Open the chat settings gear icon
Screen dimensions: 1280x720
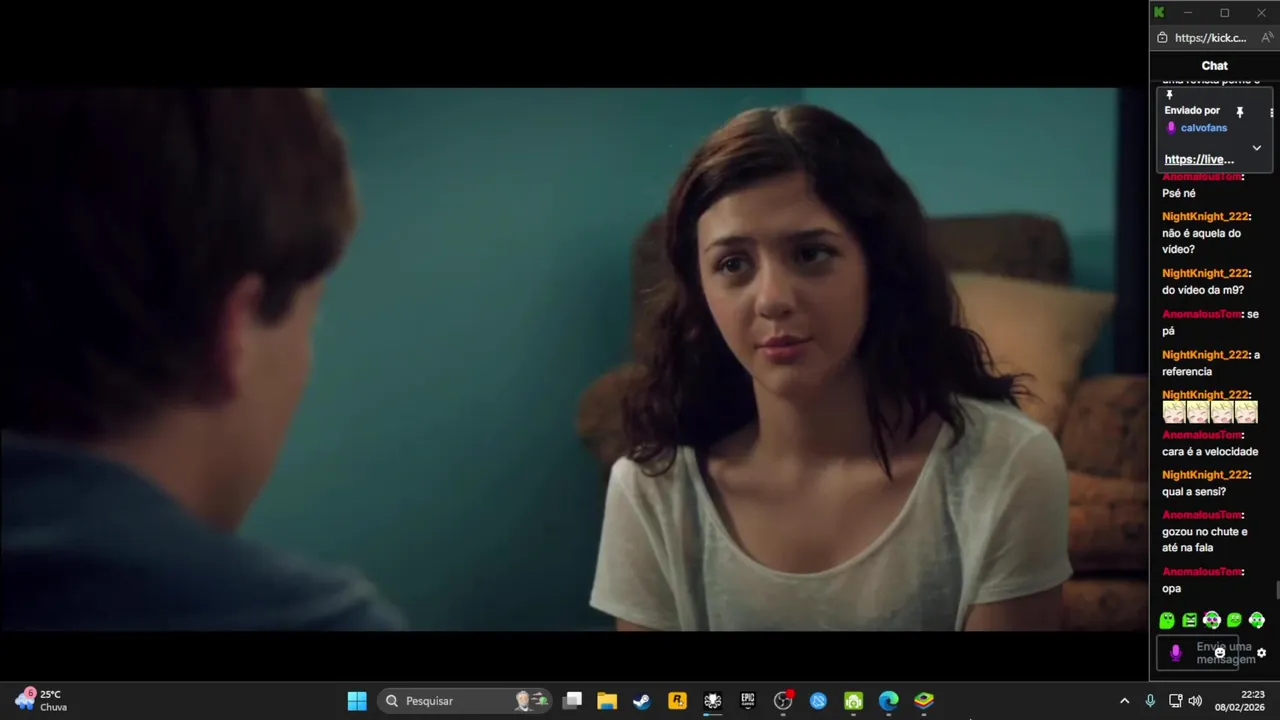click(x=1261, y=653)
